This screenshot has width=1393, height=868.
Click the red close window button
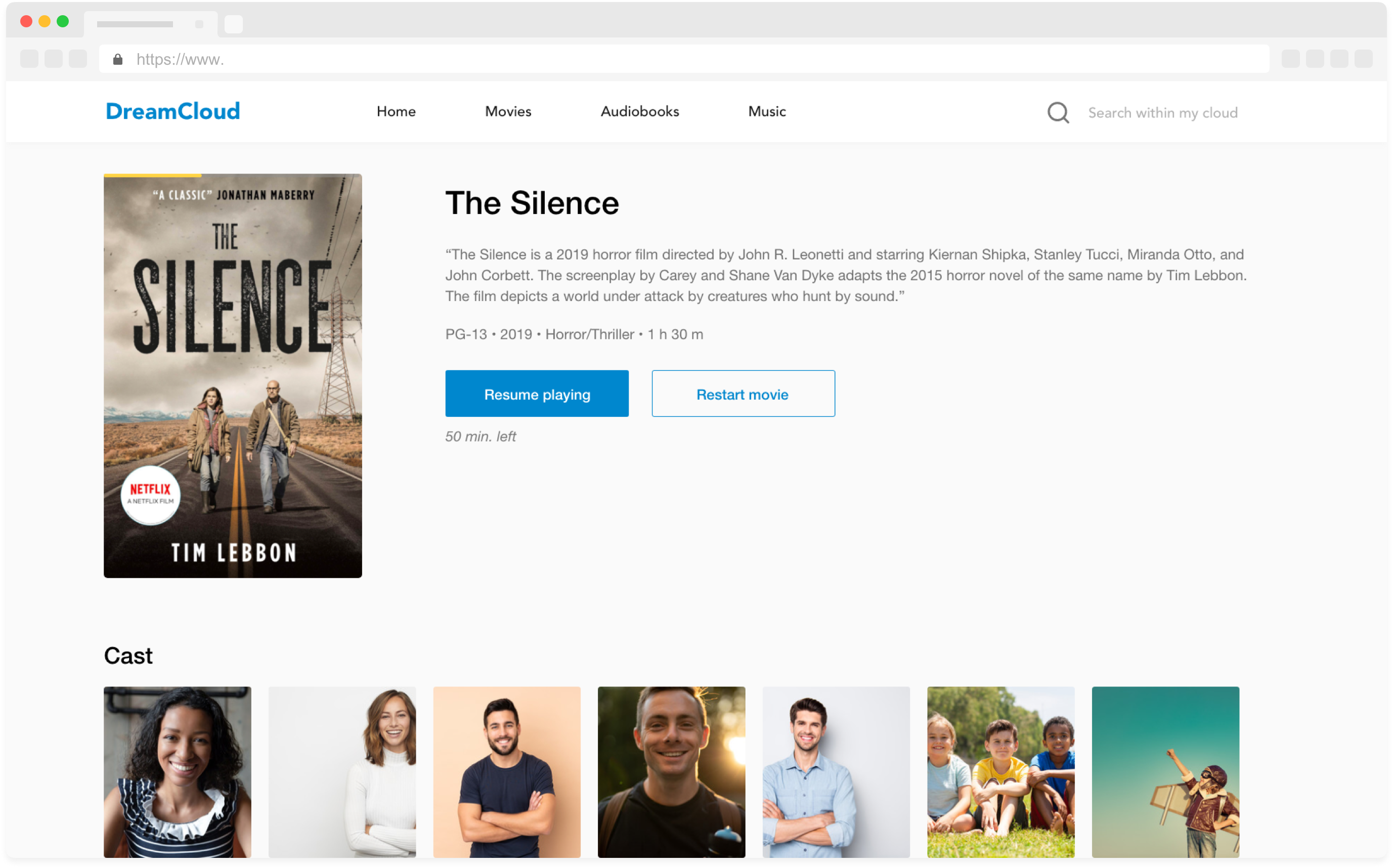[x=26, y=21]
